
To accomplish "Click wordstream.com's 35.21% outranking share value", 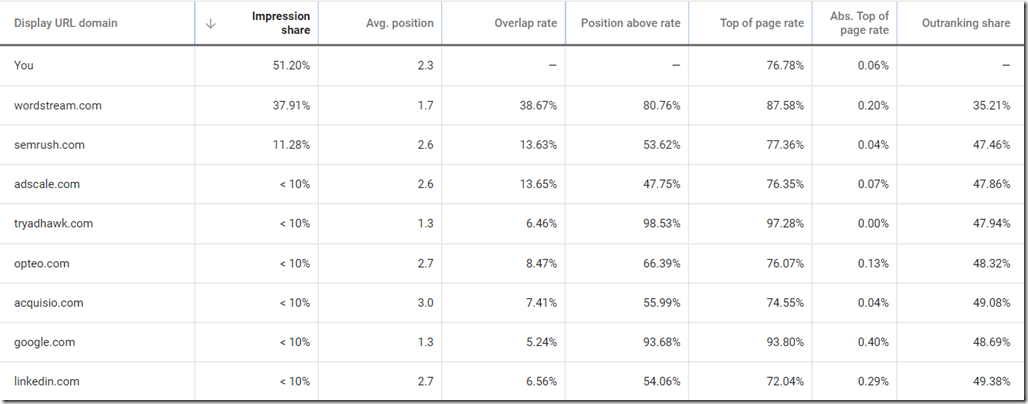I will coord(990,105).
